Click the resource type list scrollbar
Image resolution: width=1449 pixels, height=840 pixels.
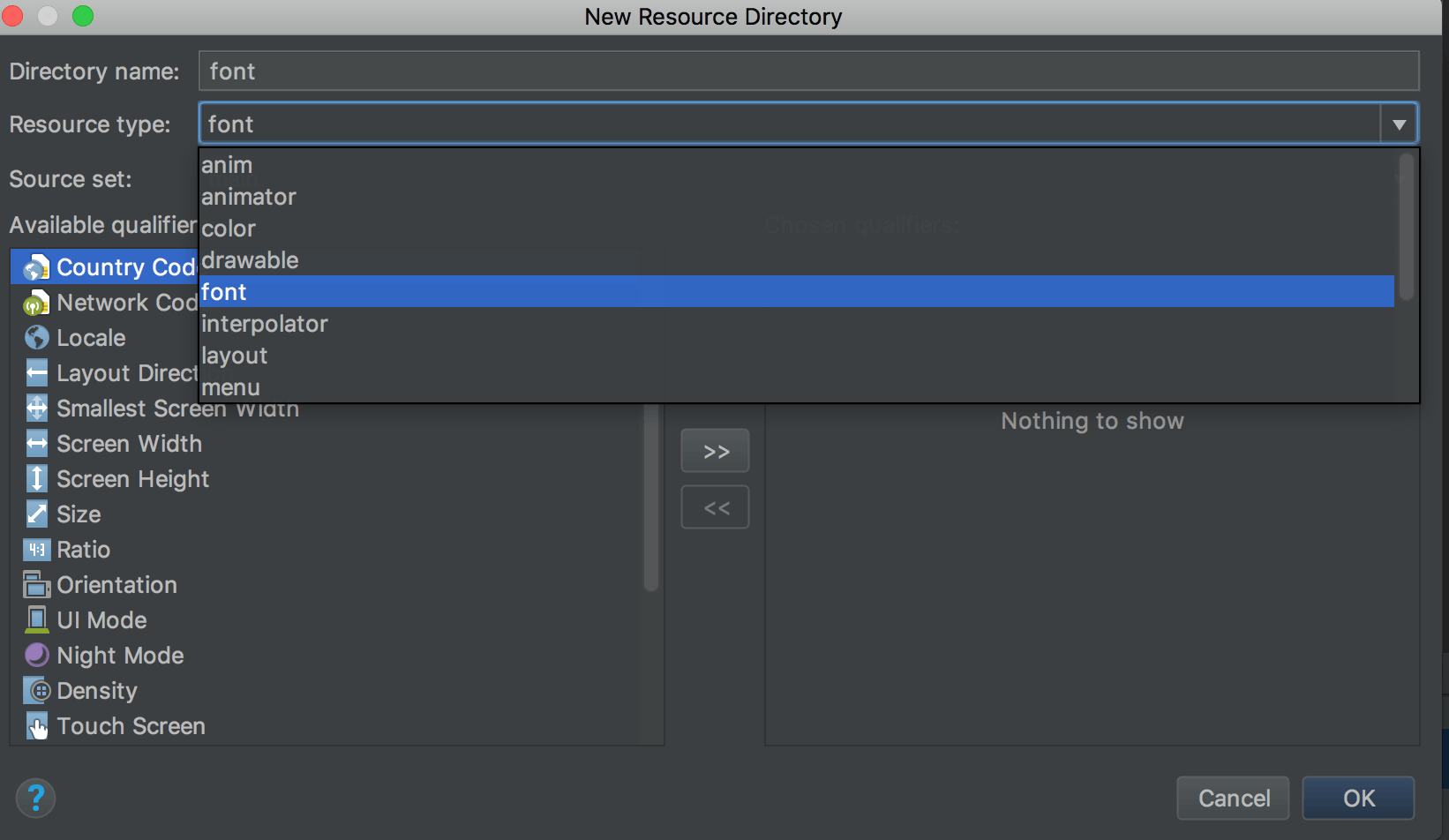pos(1406,228)
